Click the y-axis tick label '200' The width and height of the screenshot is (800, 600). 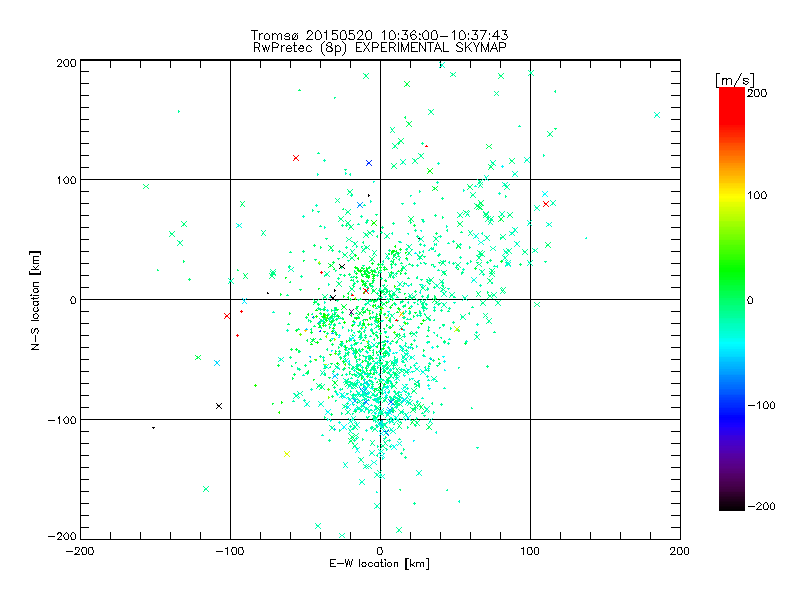click(66, 63)
